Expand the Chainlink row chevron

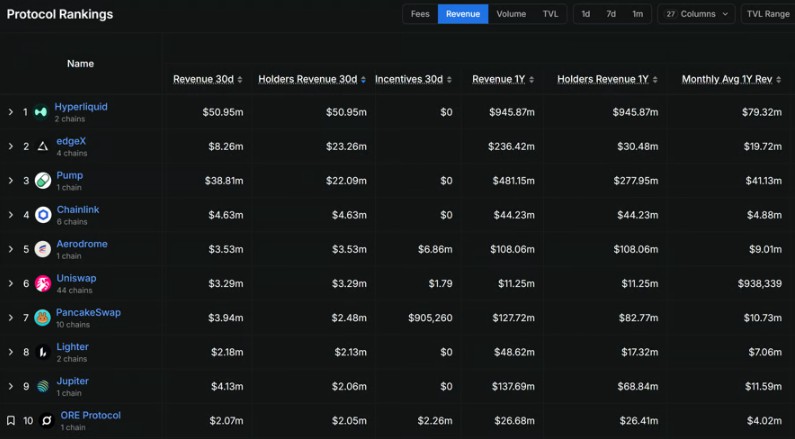coord(11,215)
